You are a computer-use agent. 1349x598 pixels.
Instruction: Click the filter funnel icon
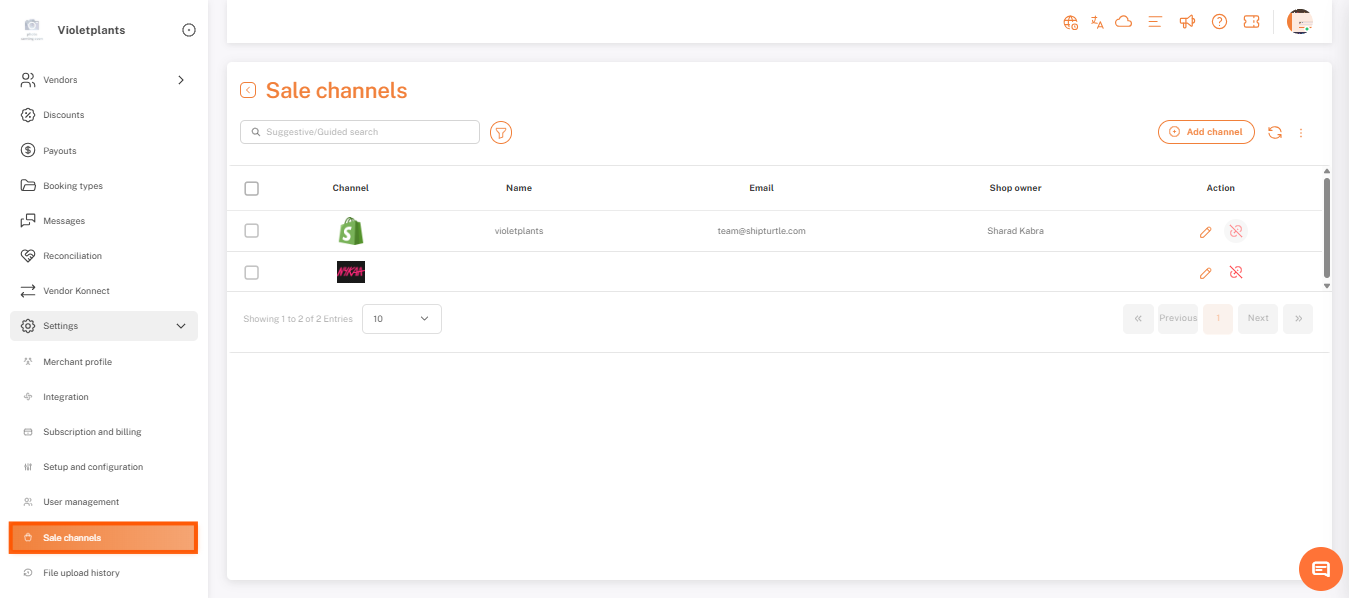[x=501, y=132]
